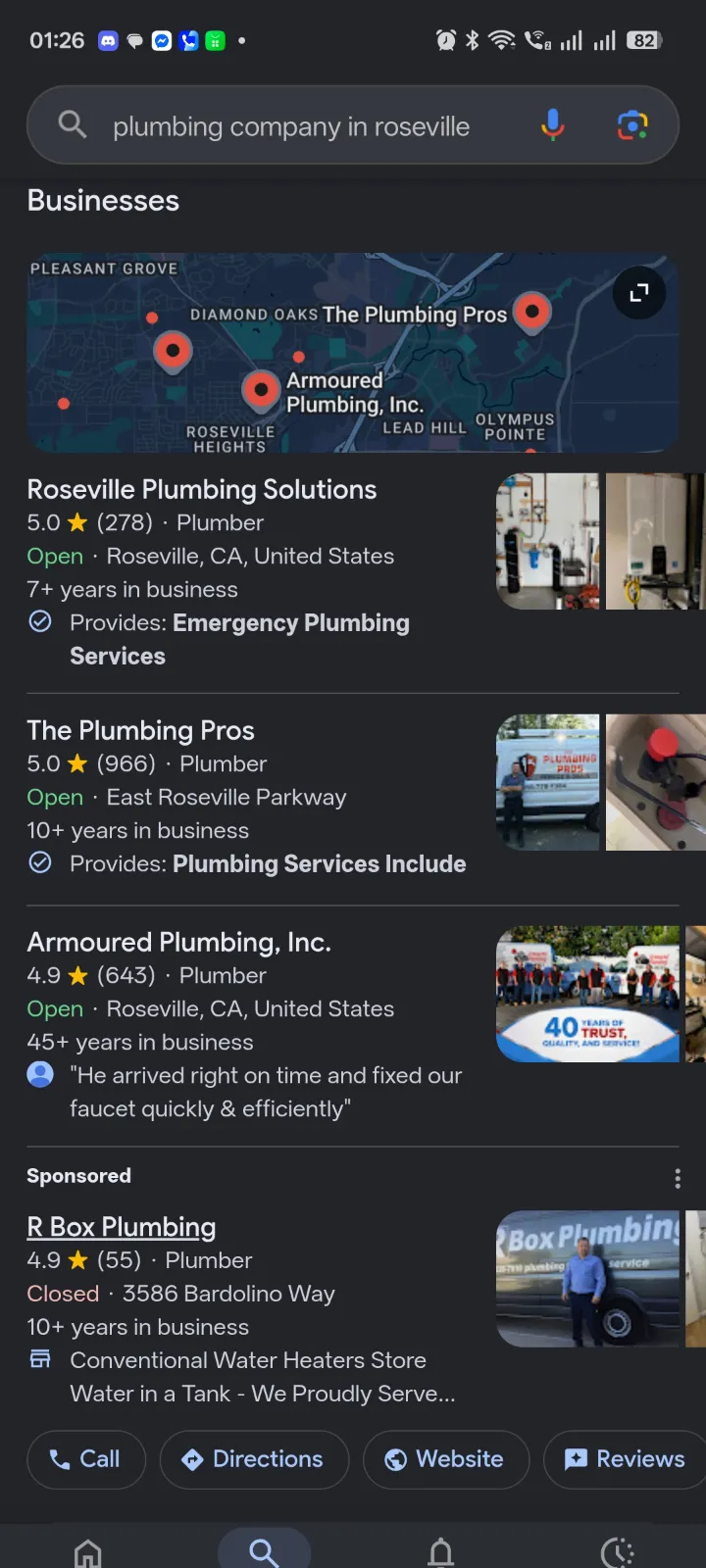Tap the Messenger icon in status bar
The height and width of the screenshot is (1568, 706).
coord(162,40)
